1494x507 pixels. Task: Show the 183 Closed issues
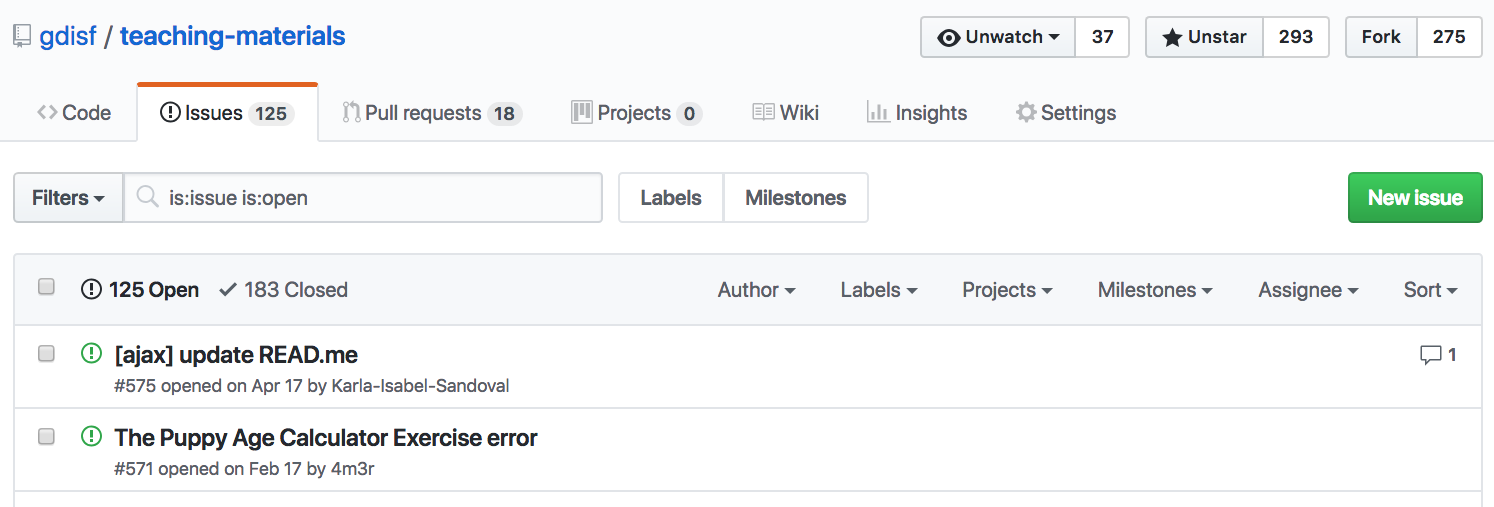(x=283, y=290)
